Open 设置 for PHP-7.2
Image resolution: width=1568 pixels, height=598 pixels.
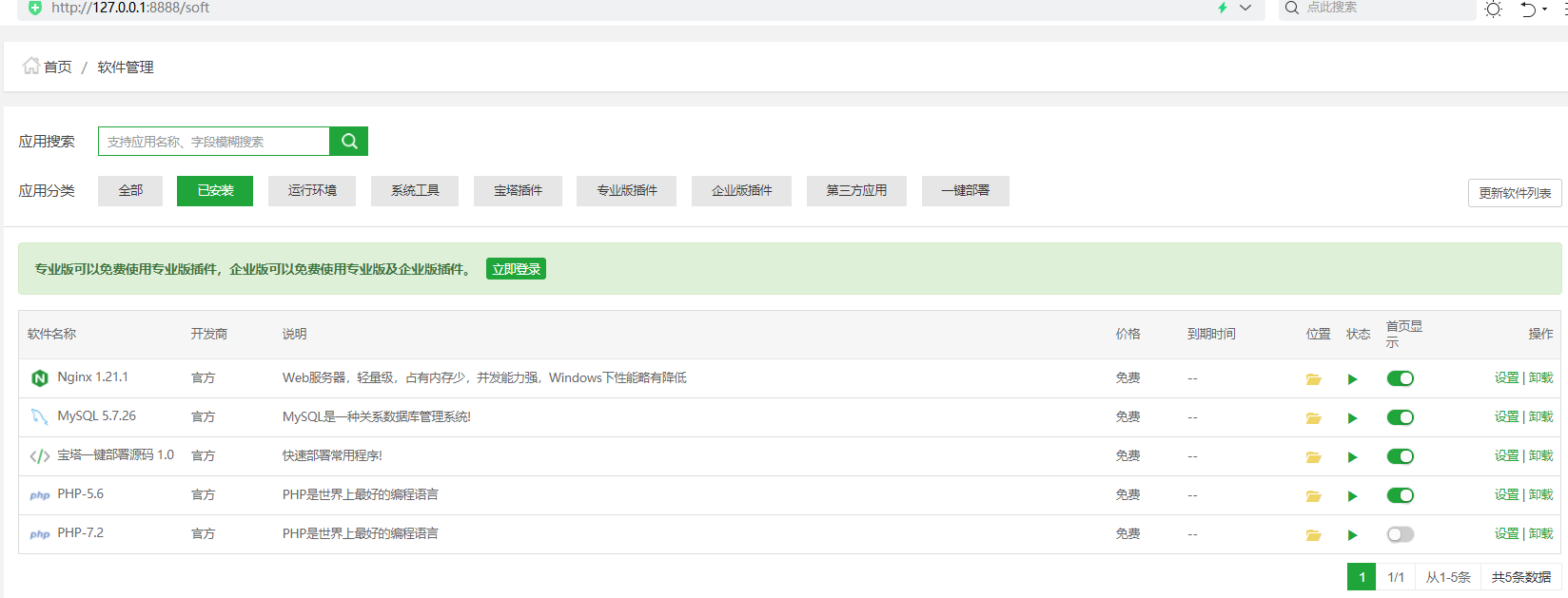(1506, 534)
